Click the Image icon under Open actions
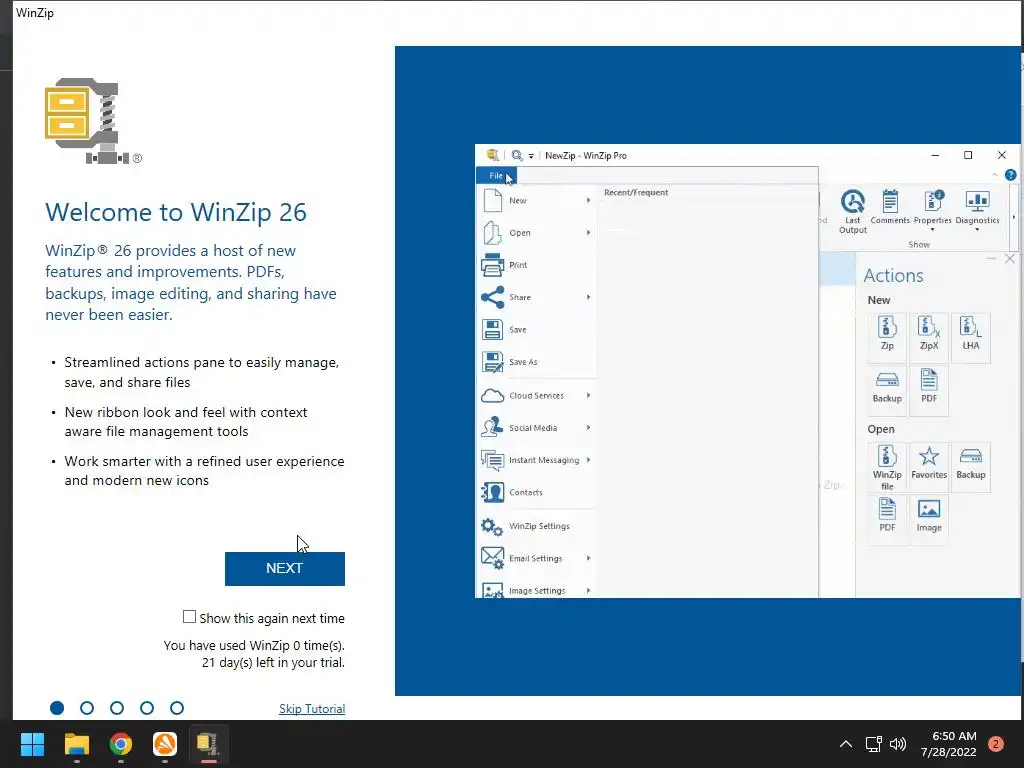The height and width of the screenshot is (768, 1024). [929, 509]
